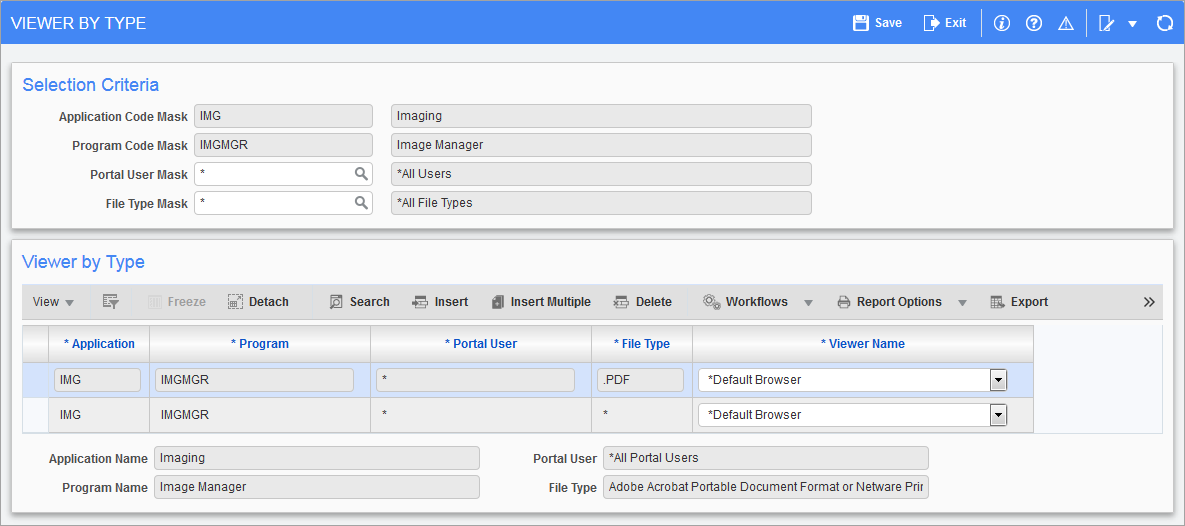
Task: Click Insert Multiple in the toolbar
Action: 541,302
